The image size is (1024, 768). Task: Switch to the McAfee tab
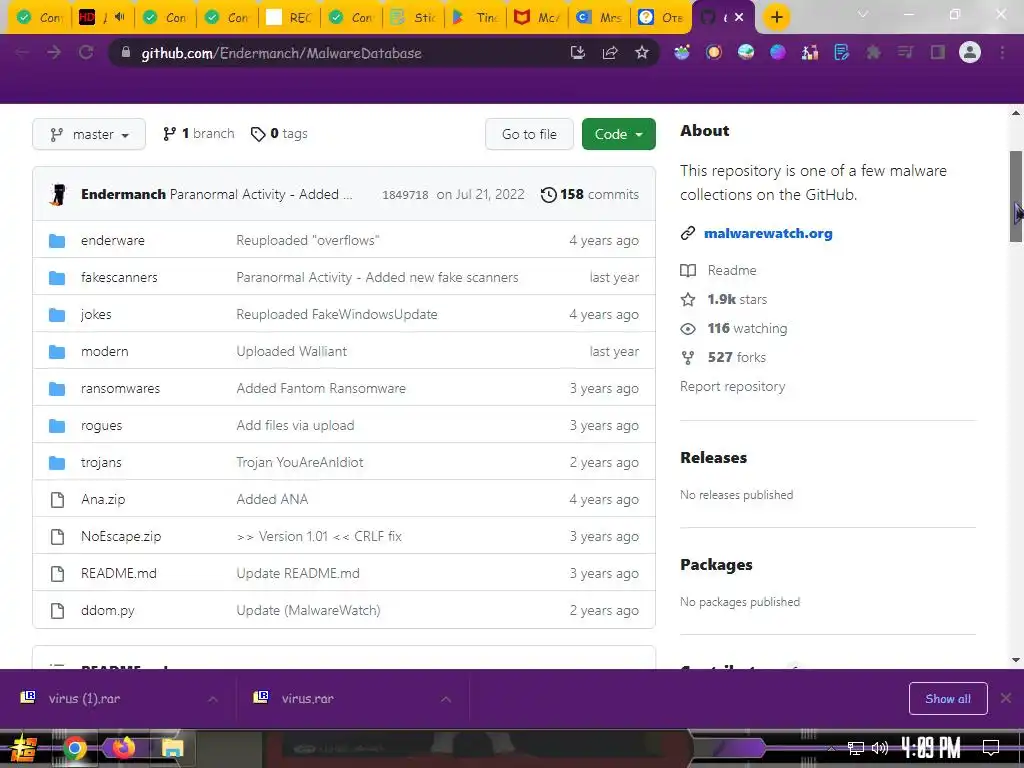(537, 17)
